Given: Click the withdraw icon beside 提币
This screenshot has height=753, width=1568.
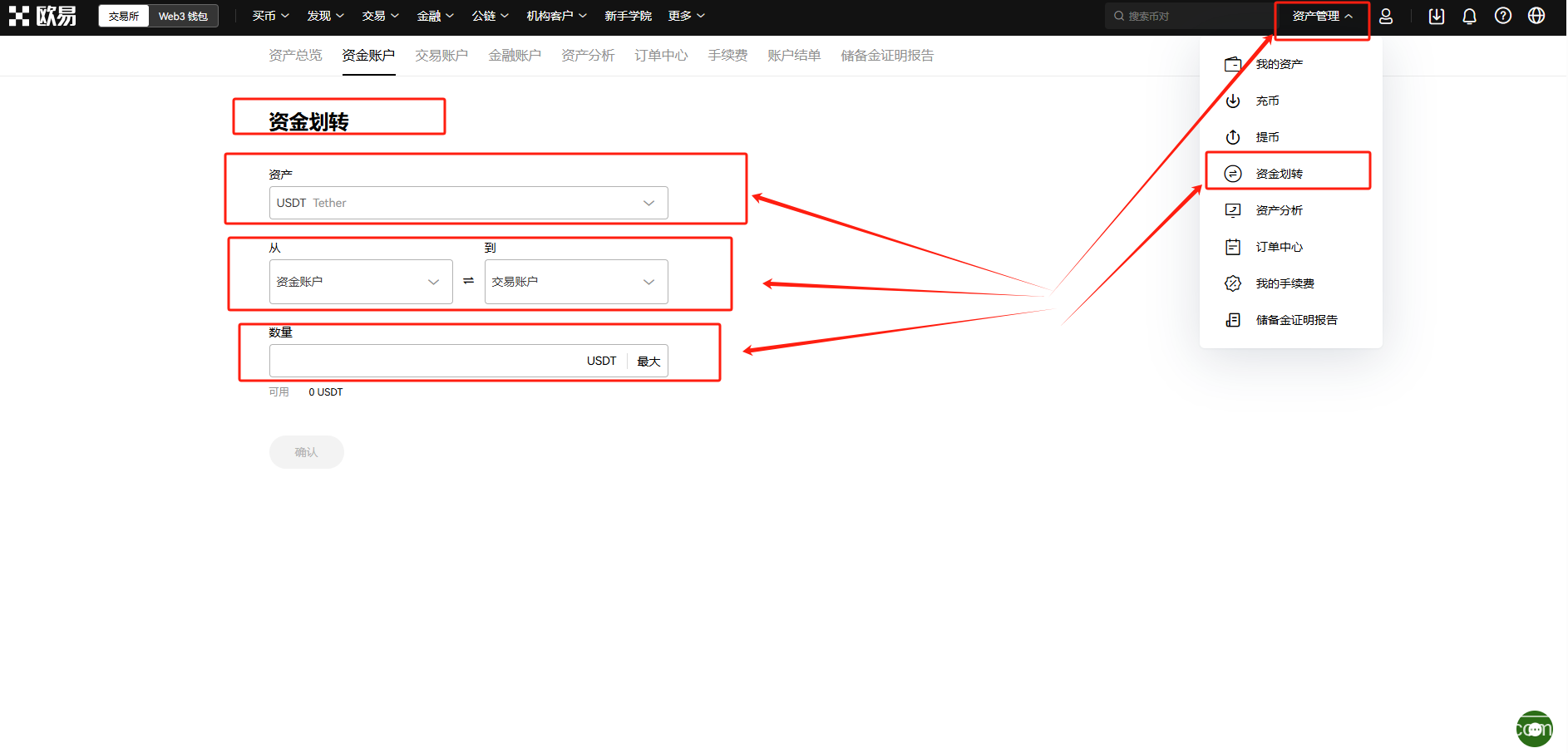Looking at the screenshot, I should pyautogui.click(x=1233, y=137).
